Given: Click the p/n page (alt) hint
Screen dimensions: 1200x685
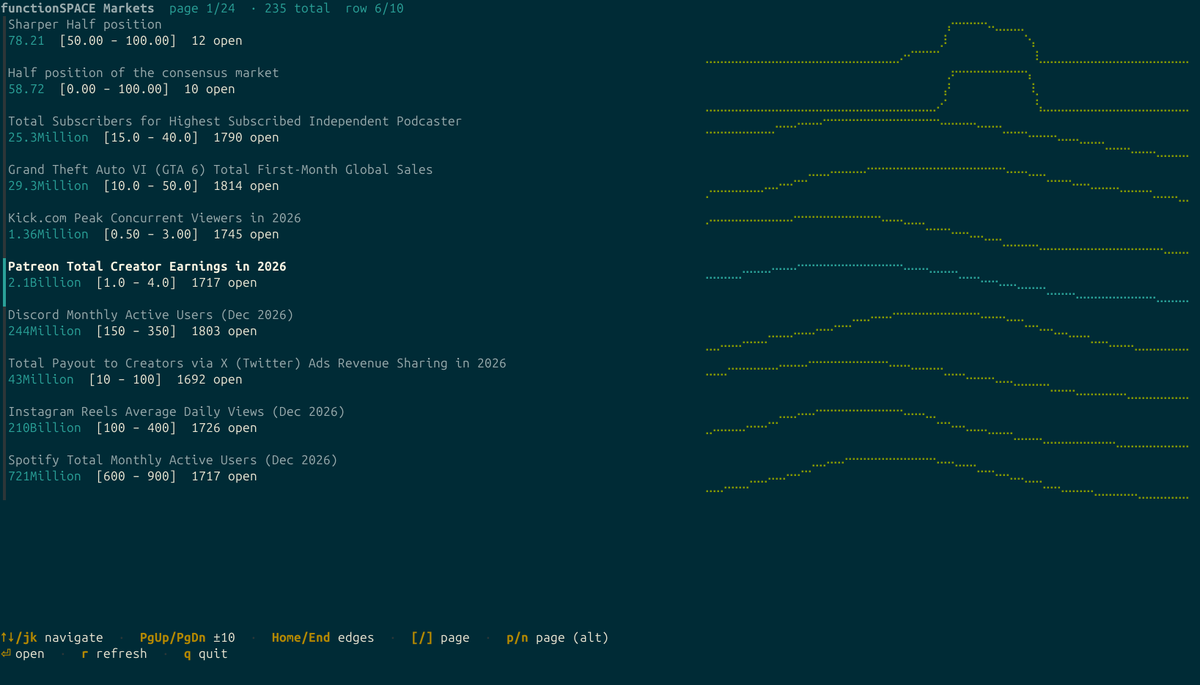Looking at the screenshot, I should coord(557,637).
